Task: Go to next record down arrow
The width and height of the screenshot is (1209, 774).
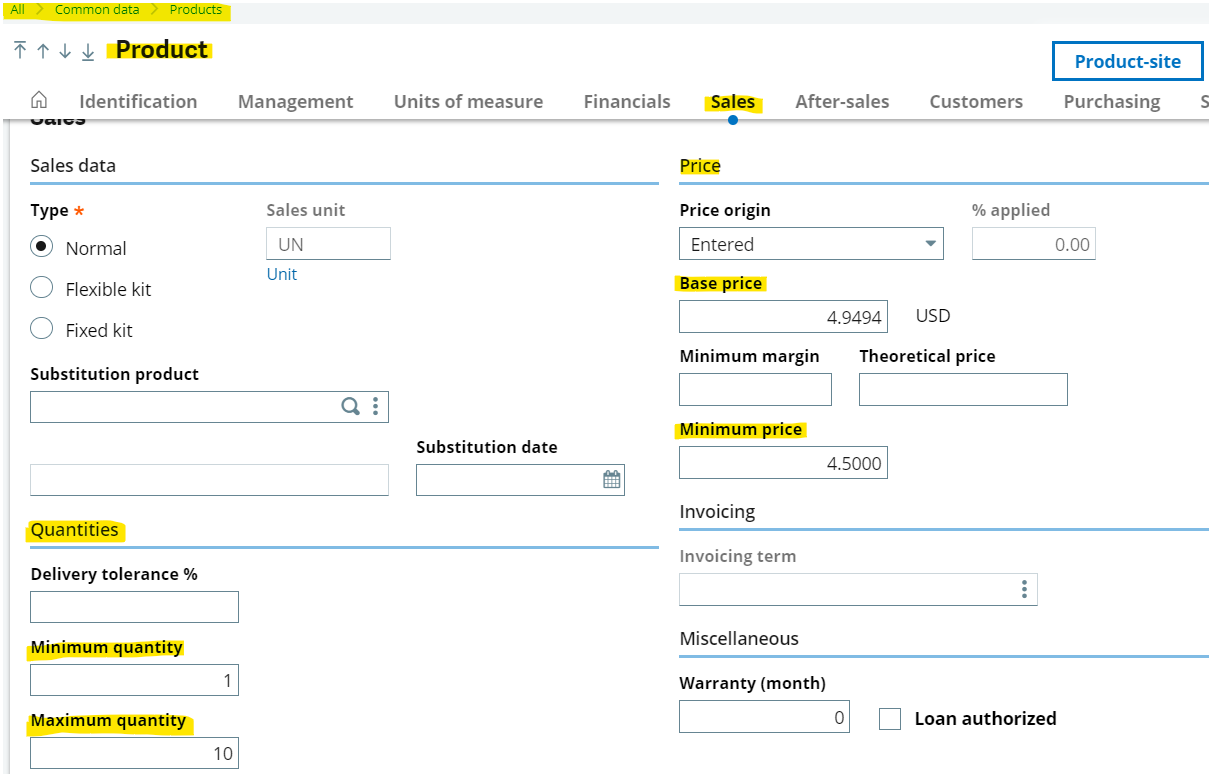Action: (x=65, y=51)
